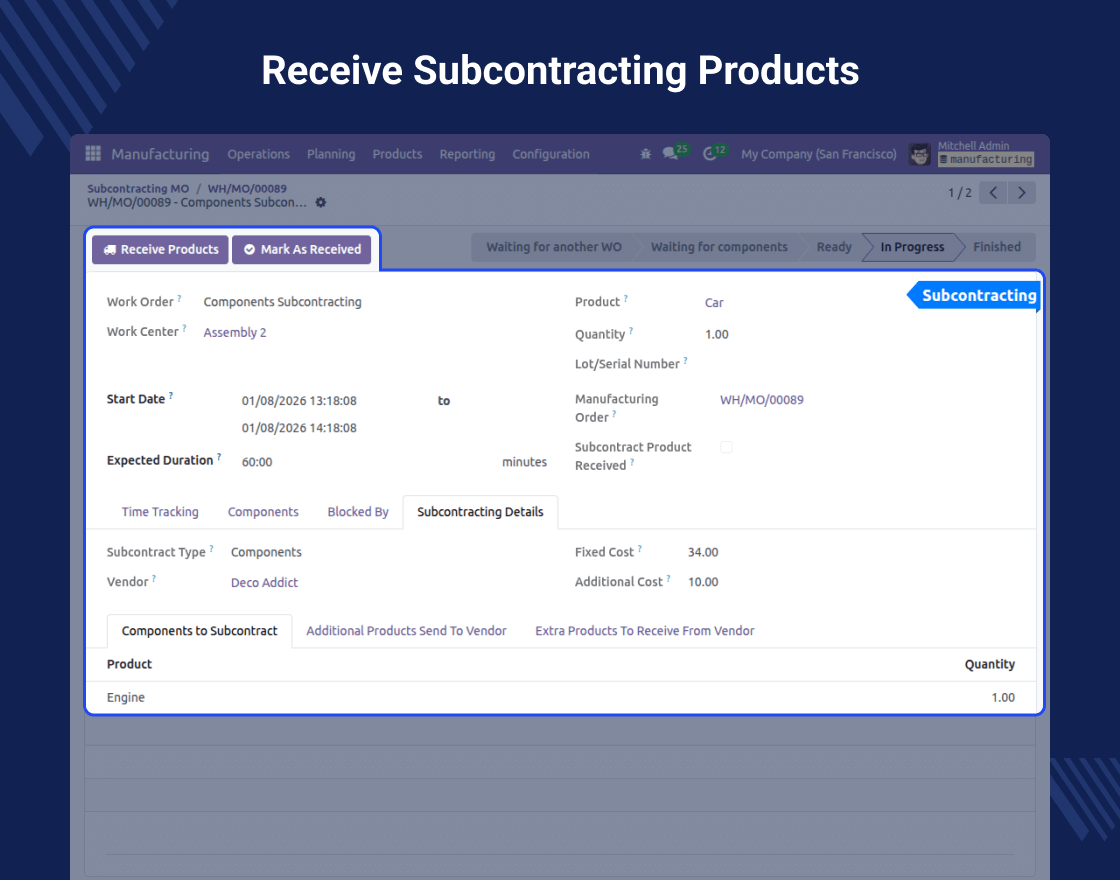This screenshot has height=880, width=1120.
Task: Click the Engine row quantity 1.00
Action: click(x=1003, y=698)
